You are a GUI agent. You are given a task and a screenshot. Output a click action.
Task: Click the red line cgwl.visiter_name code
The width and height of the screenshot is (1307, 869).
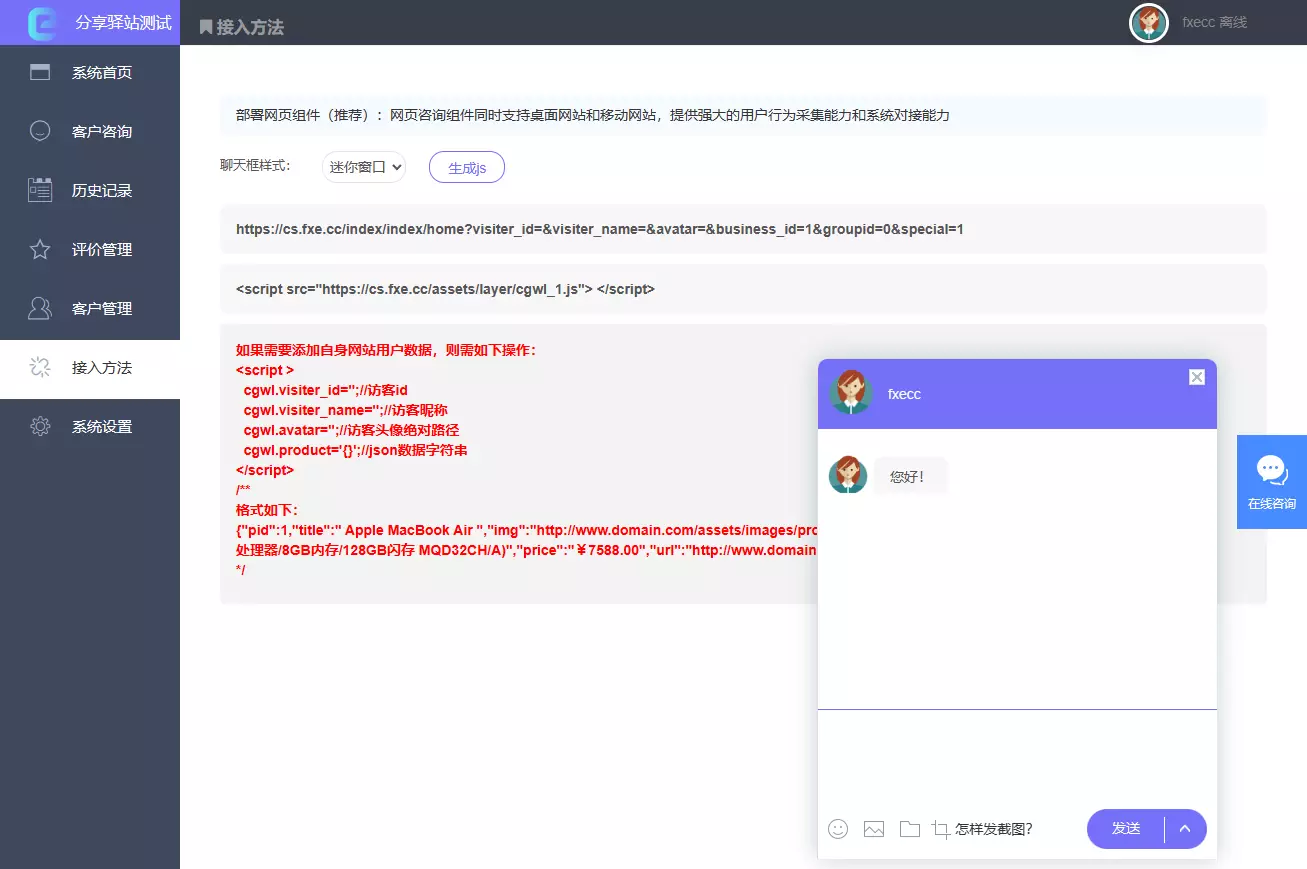[346, 410]
